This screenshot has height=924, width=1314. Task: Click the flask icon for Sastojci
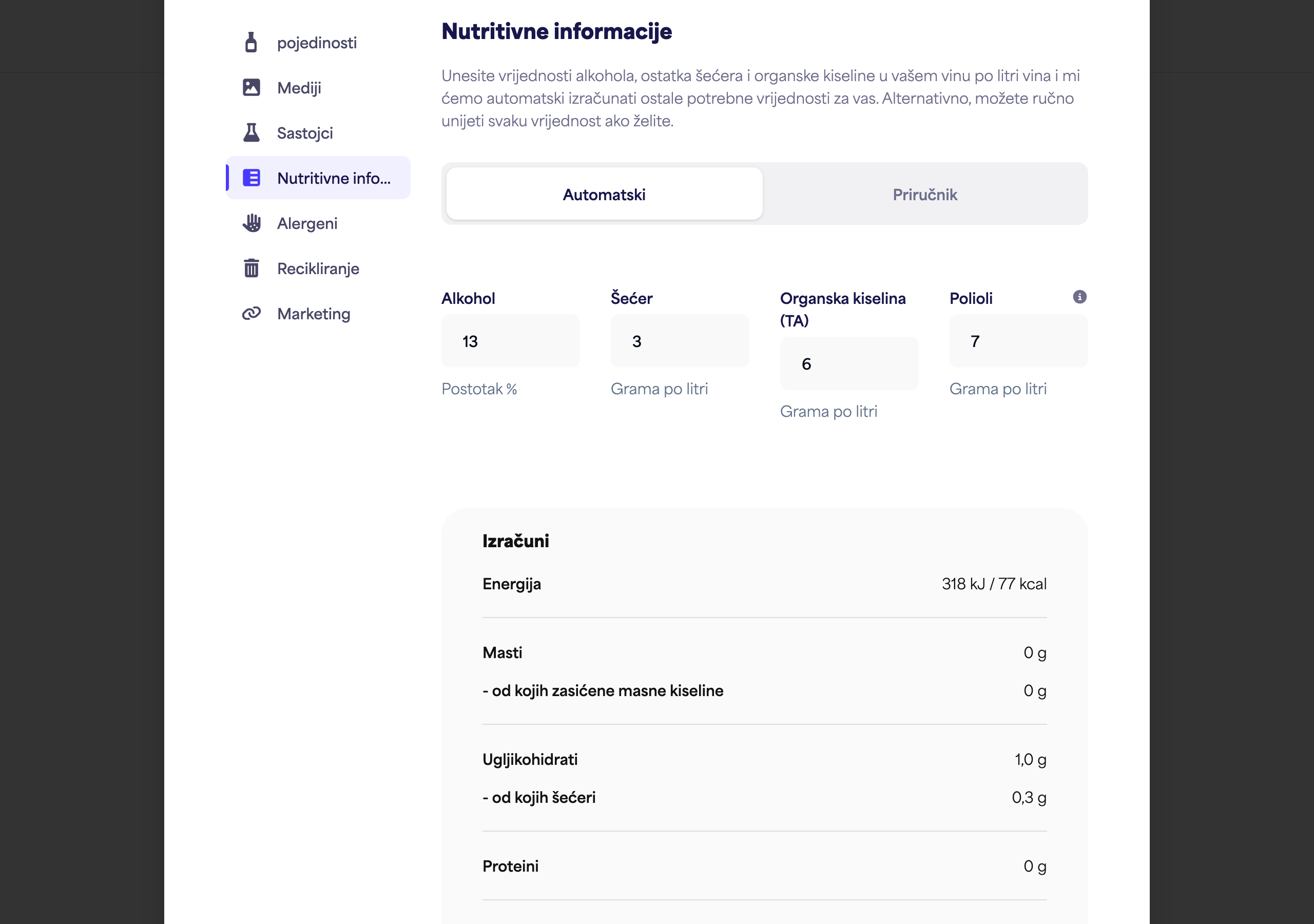[x=251, y=132]
